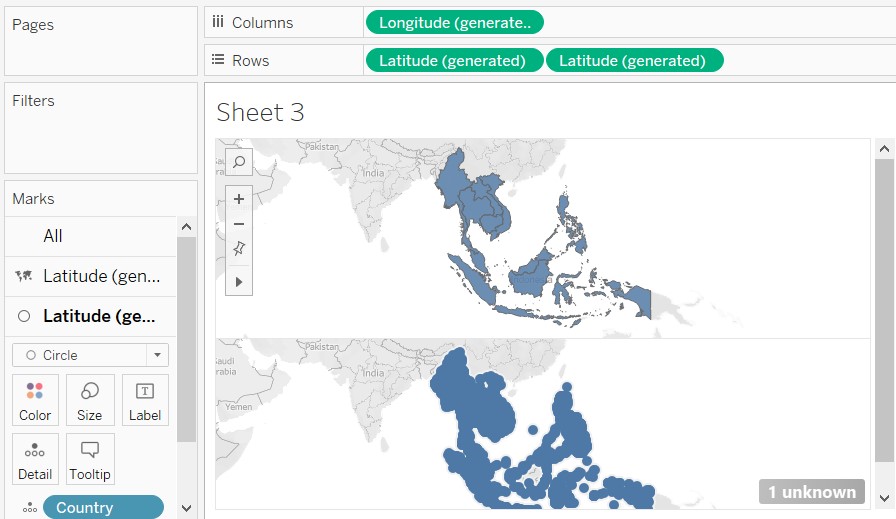The image size is (896, 519).
Task: Open the Label mark card
Action: (145, 400)
